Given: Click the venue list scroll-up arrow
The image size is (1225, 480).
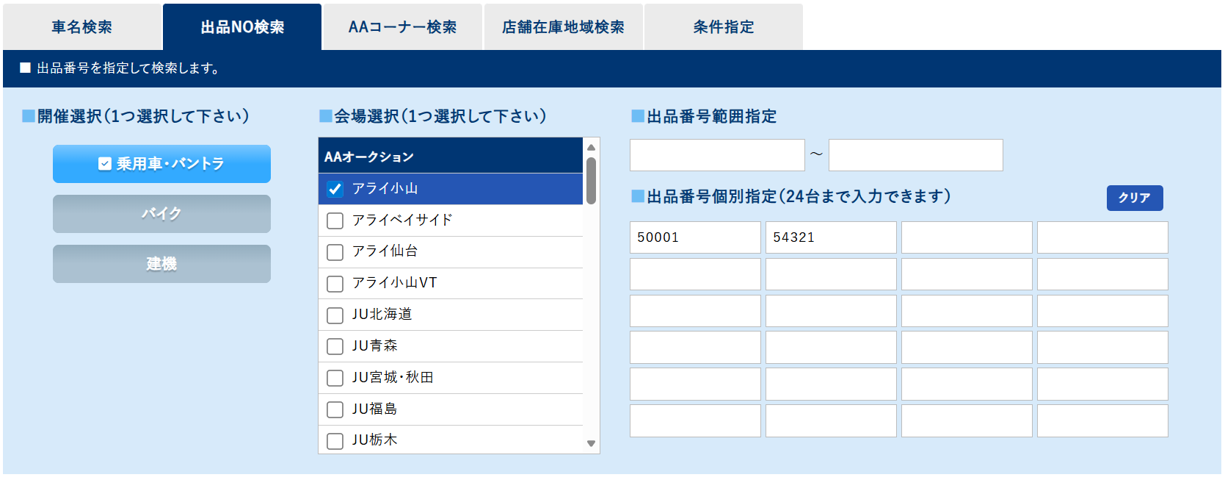Looking at the screenshot, I should tap(591, 146).
